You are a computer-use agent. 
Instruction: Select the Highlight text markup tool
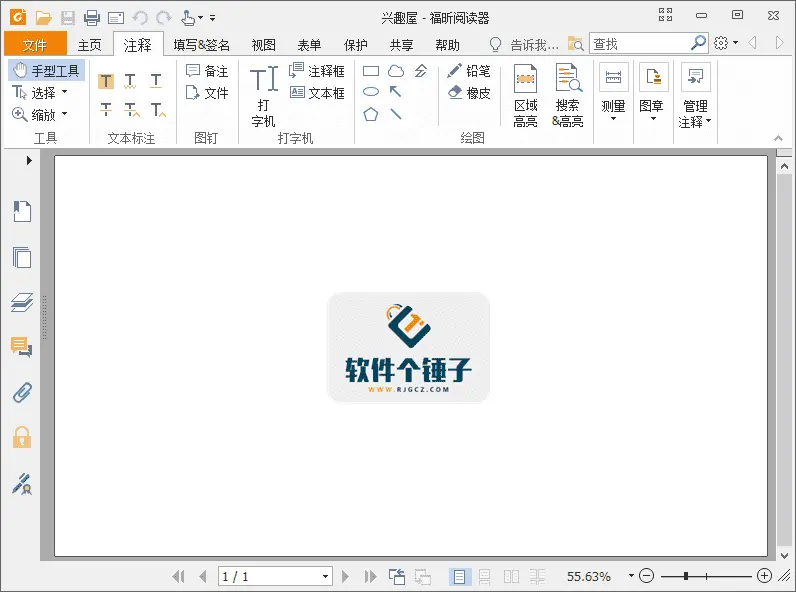pos(106,81)
